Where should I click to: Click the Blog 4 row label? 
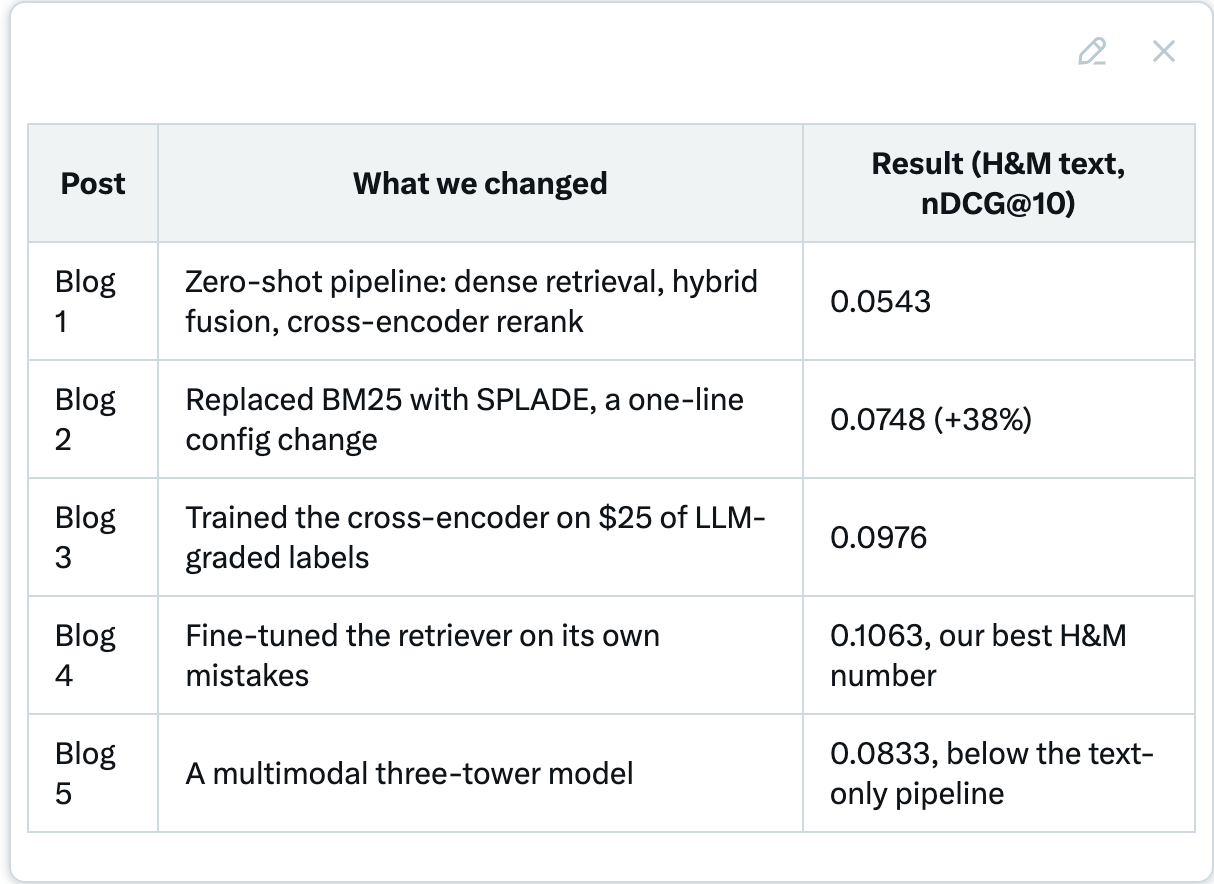93,655
